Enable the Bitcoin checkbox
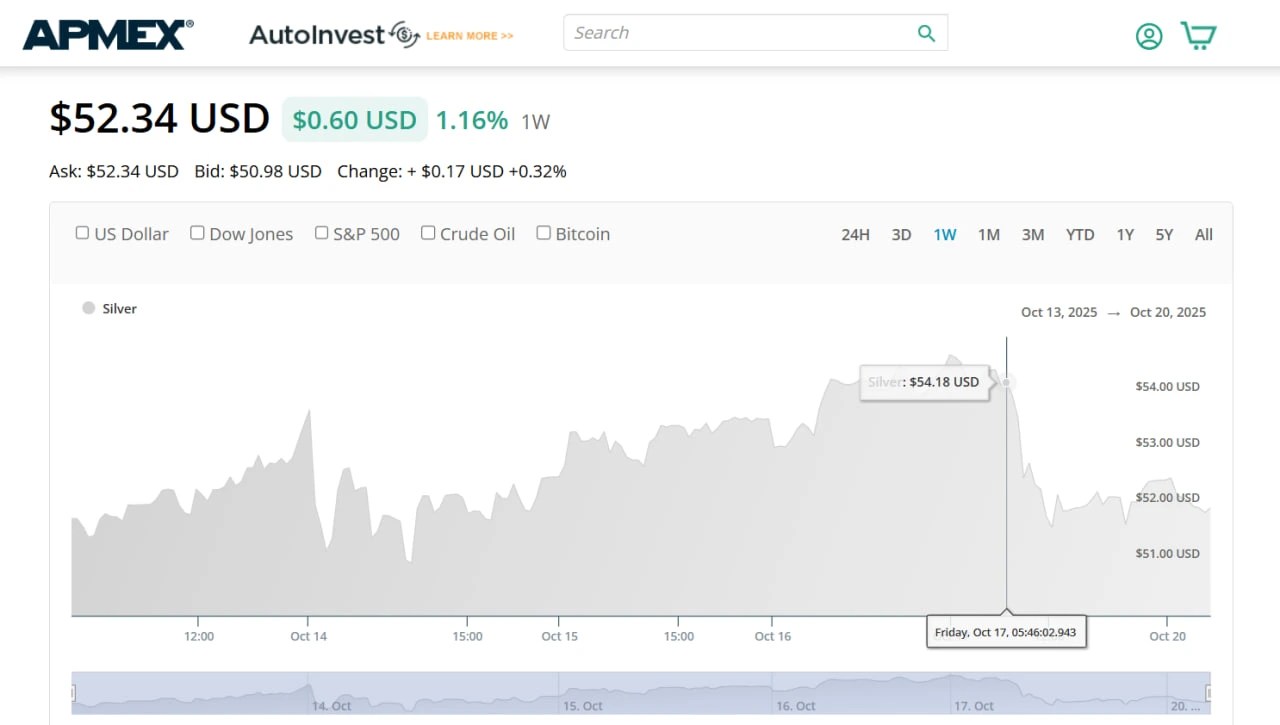 tap(543, 233)
